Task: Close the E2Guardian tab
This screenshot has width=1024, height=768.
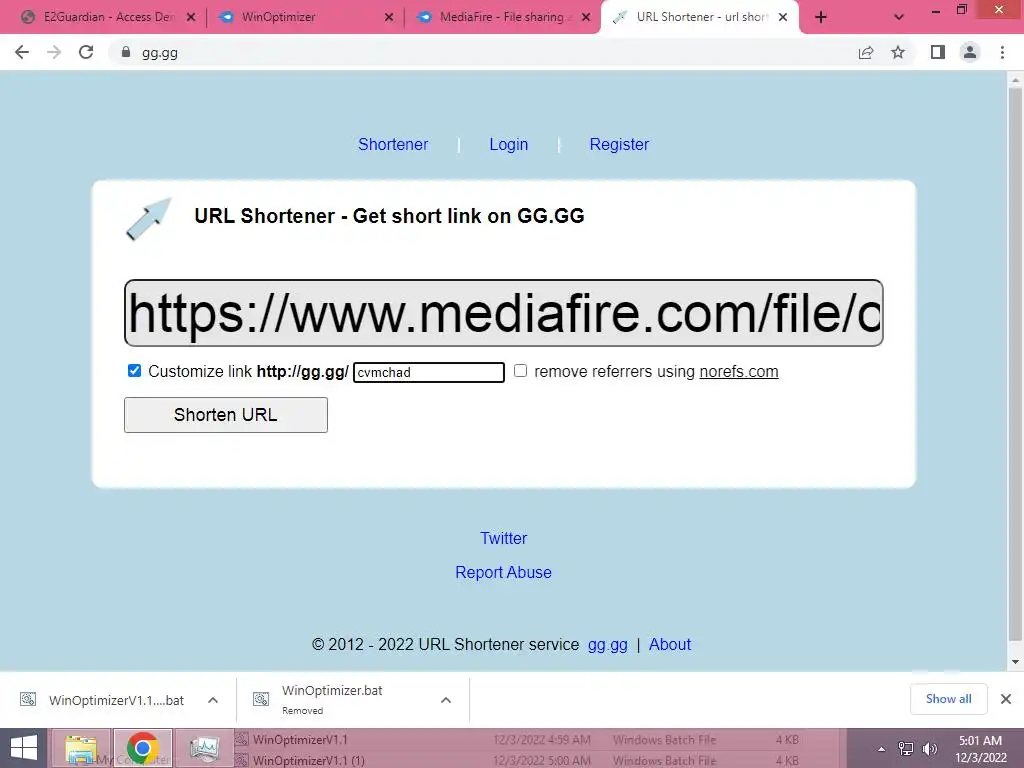Action: tap(191, 17)
